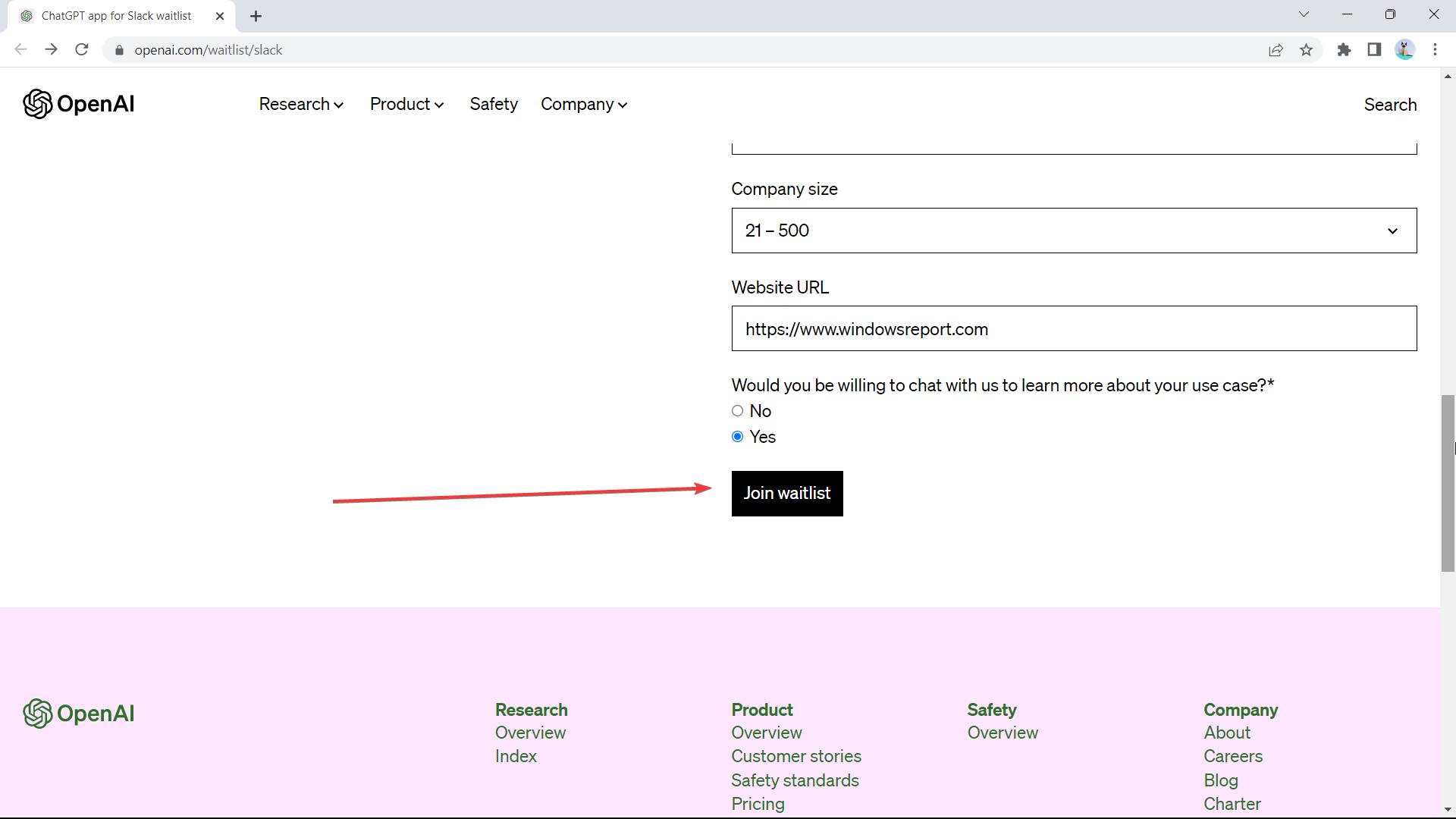
Task: Click the OpenAI logo in header
Action: point(79,104)
